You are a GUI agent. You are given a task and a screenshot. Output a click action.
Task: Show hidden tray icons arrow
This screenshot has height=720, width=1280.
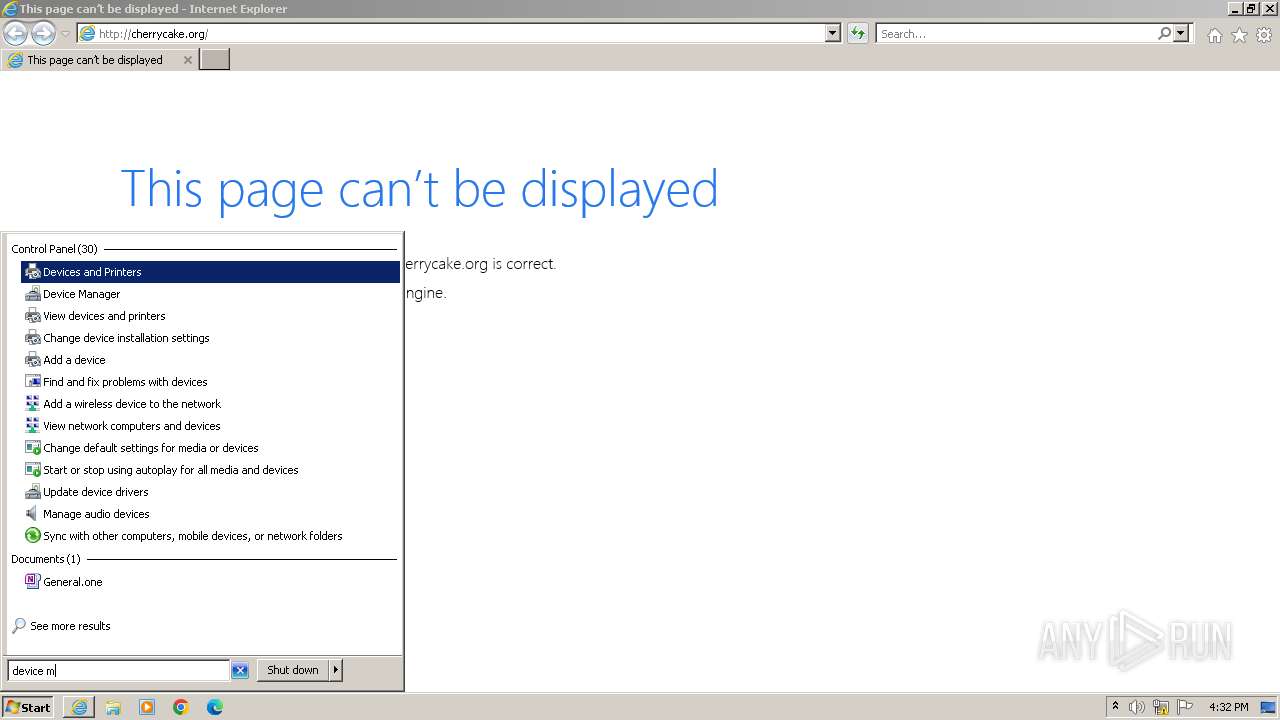(x=1115, y=707)
